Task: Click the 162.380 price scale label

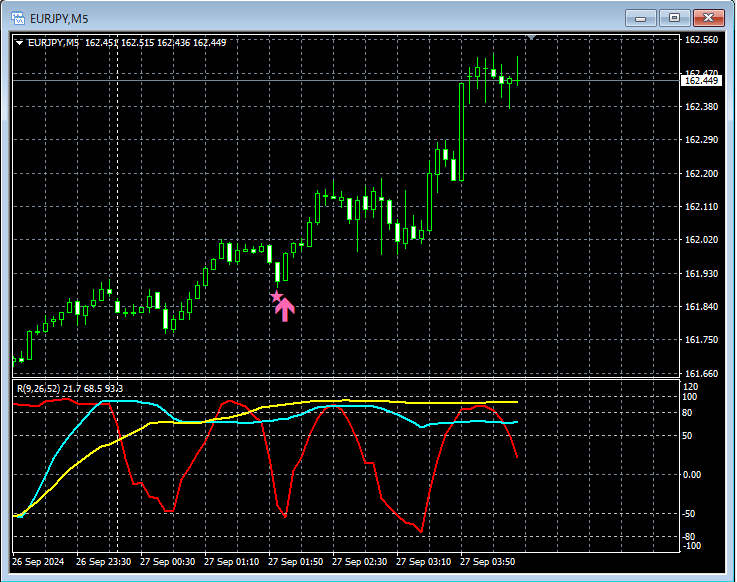Action: tap(701, 107)
